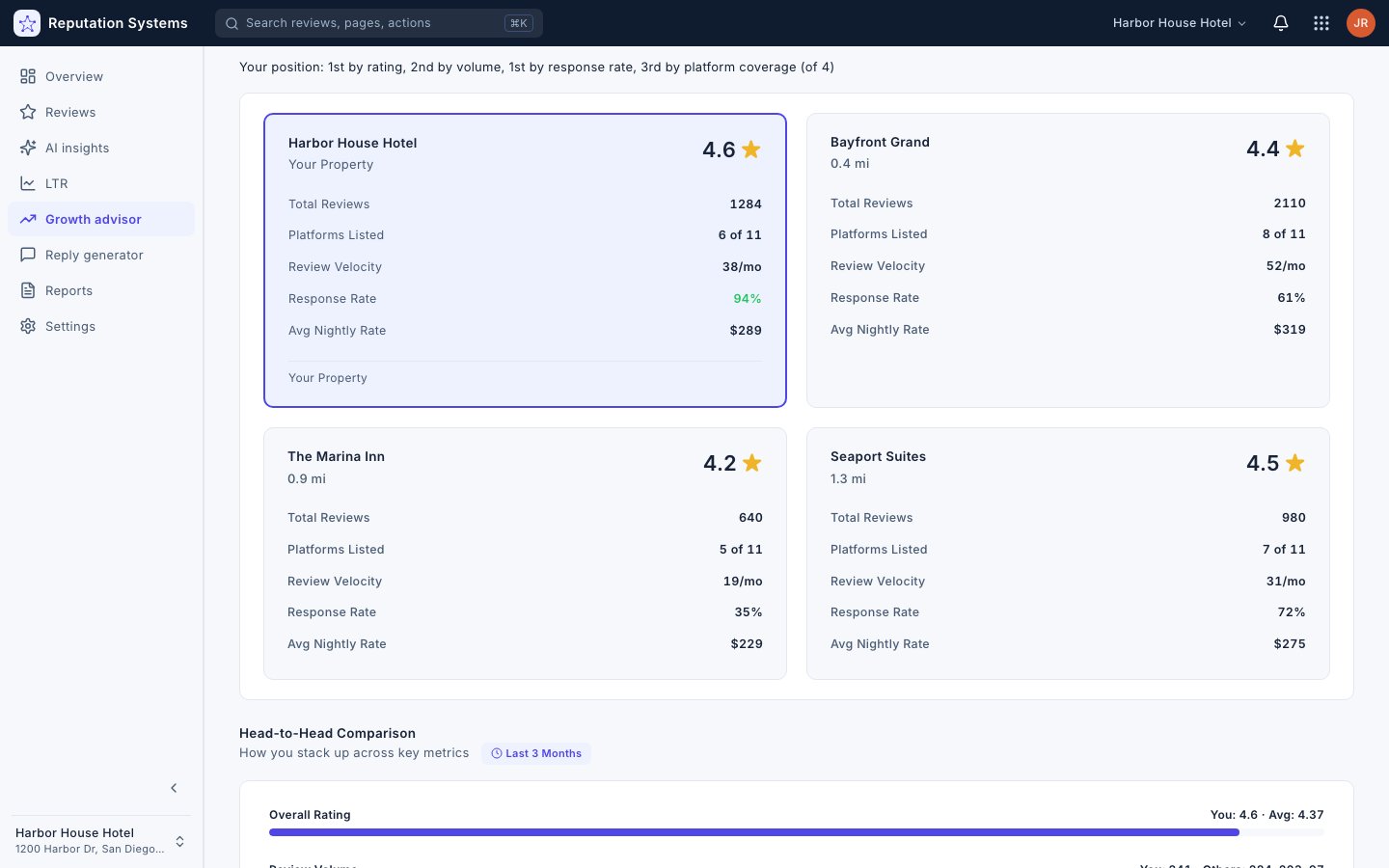Open the notifications bell
The image size is (1389, 868).
click(x=1281, y=23)
